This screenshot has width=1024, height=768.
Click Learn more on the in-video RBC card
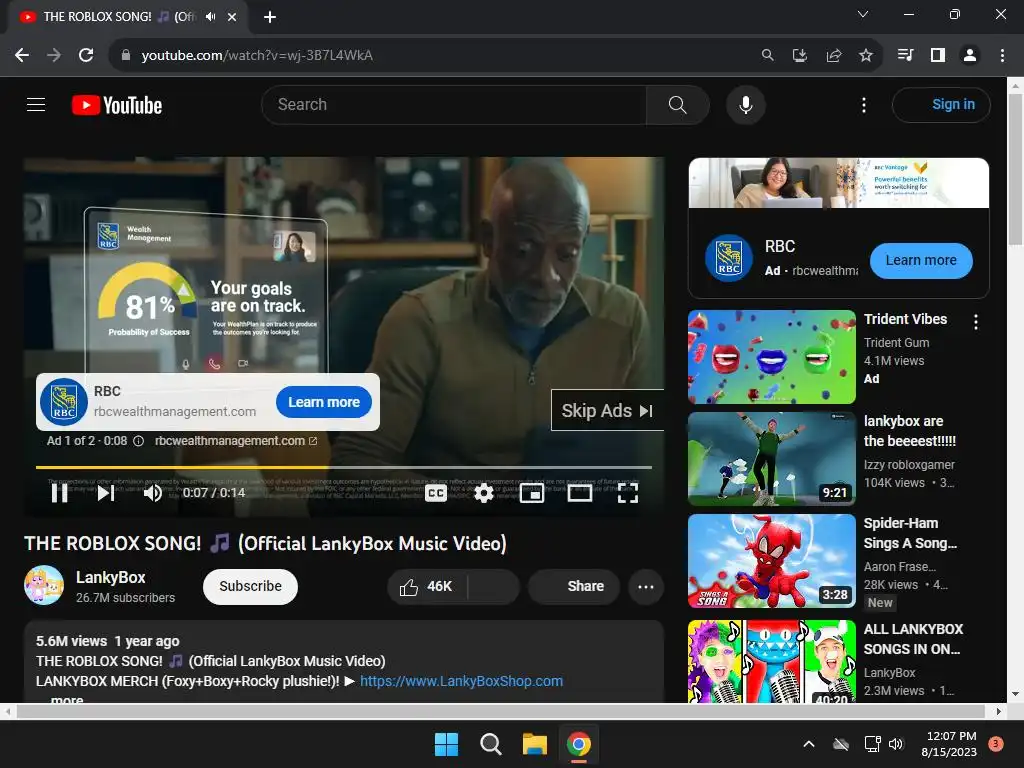[324, 402]
